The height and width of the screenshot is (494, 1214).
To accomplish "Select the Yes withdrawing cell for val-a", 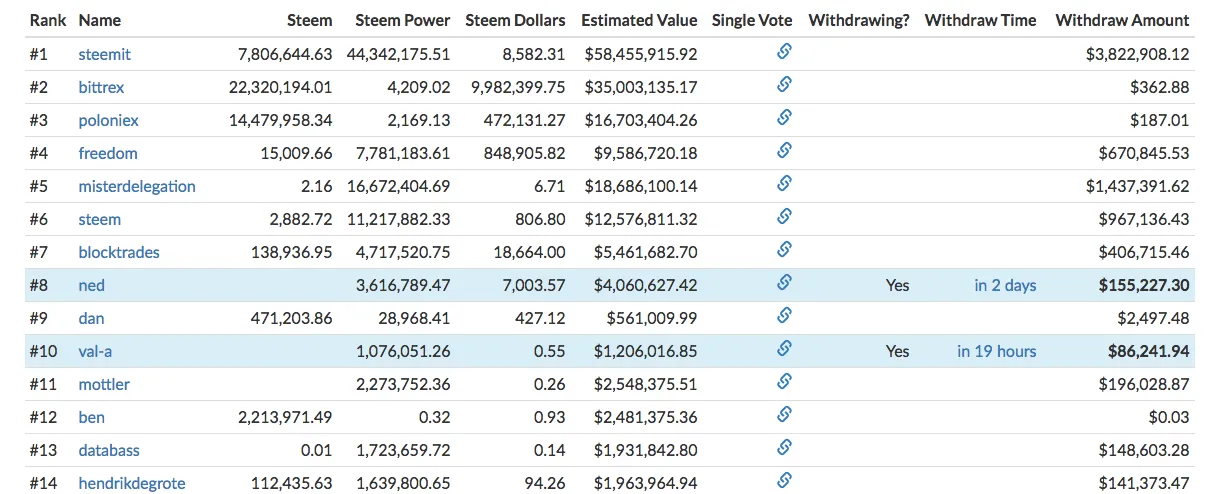I will (898, 351).
